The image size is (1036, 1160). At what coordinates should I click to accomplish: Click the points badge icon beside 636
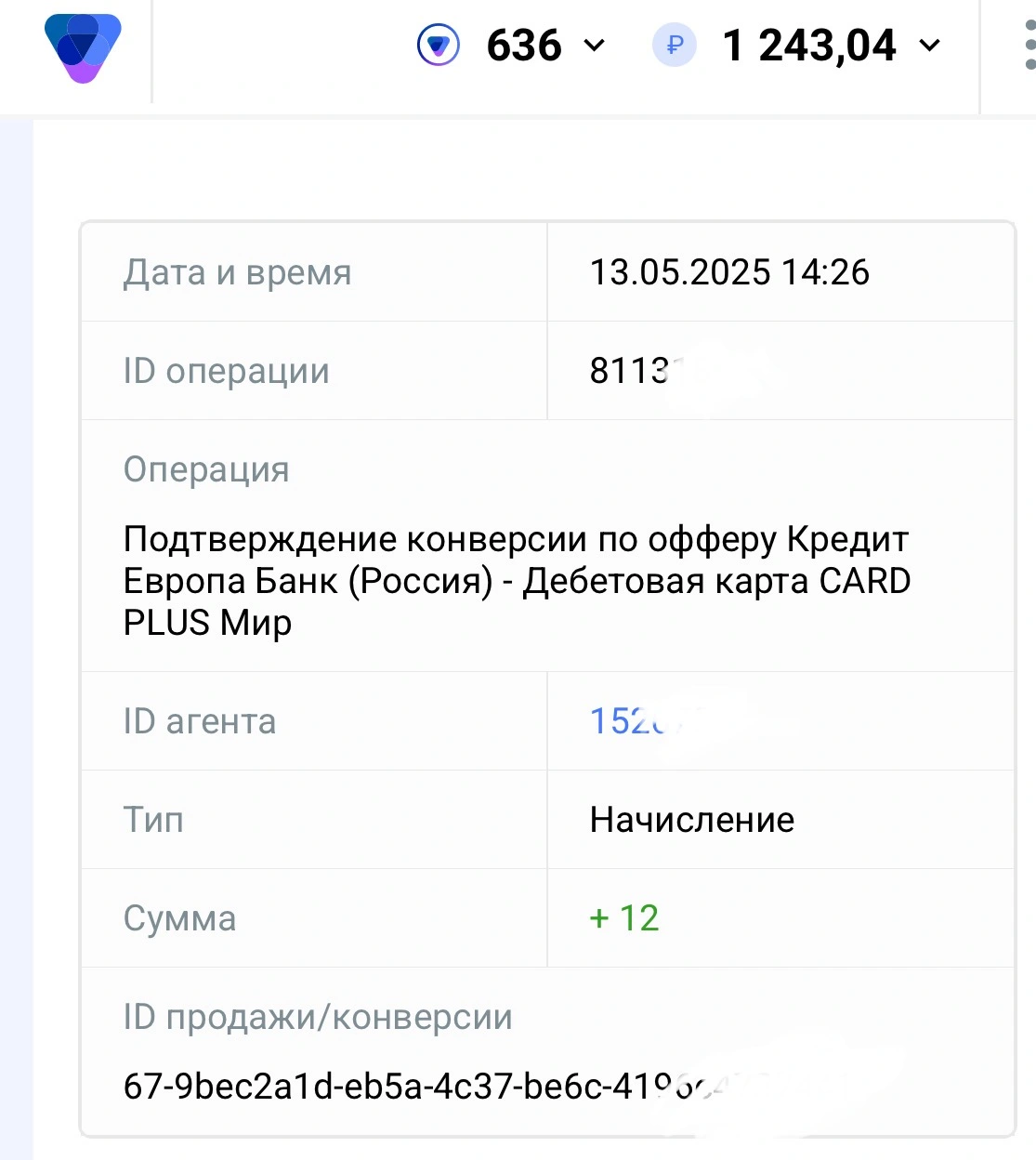coord(439,45)
